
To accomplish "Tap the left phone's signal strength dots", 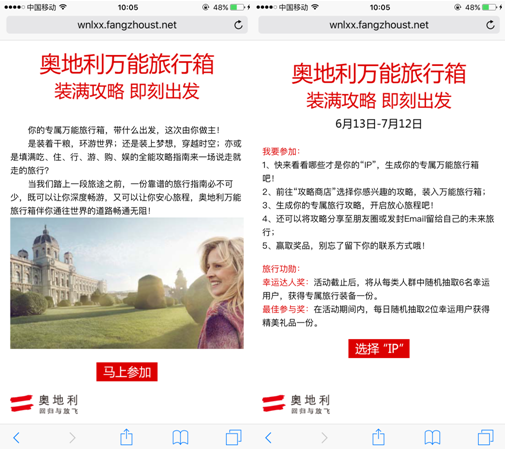I will coord(14,7).
